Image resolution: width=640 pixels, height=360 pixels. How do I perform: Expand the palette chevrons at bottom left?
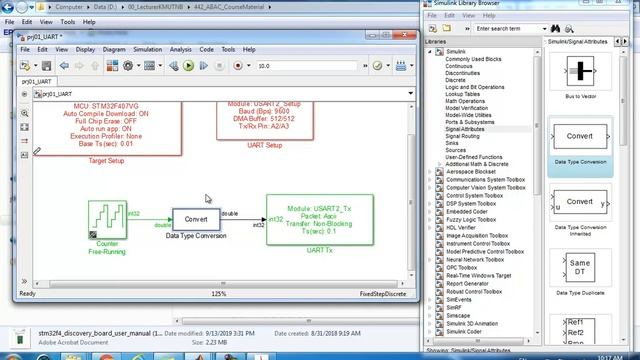click(24, 281)
